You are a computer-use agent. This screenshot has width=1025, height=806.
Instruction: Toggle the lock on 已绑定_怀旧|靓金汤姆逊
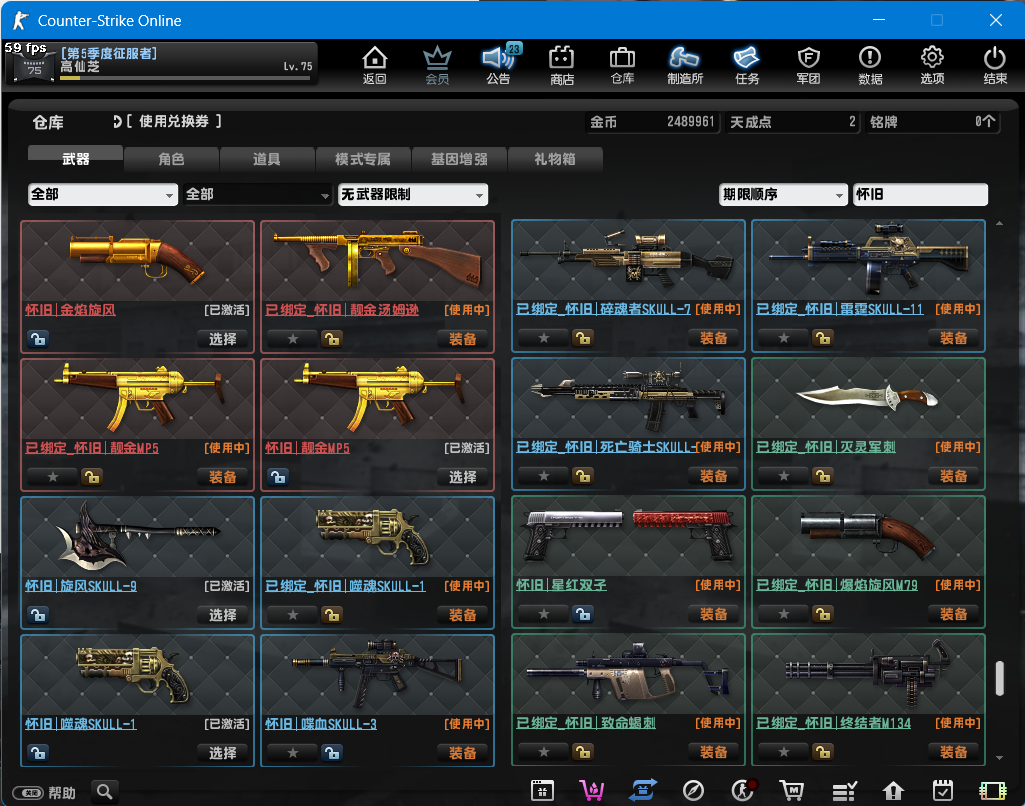(332, 339)
